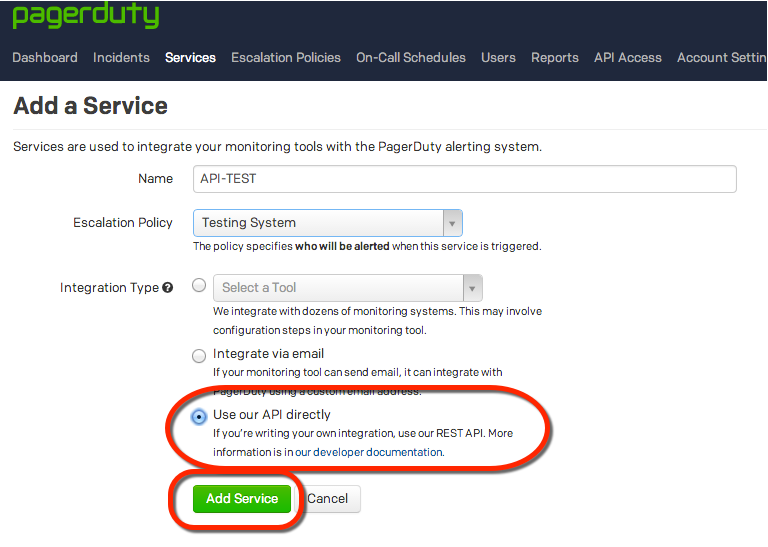
Task: Click the PagerDuty logo
Action: (86, 15)
